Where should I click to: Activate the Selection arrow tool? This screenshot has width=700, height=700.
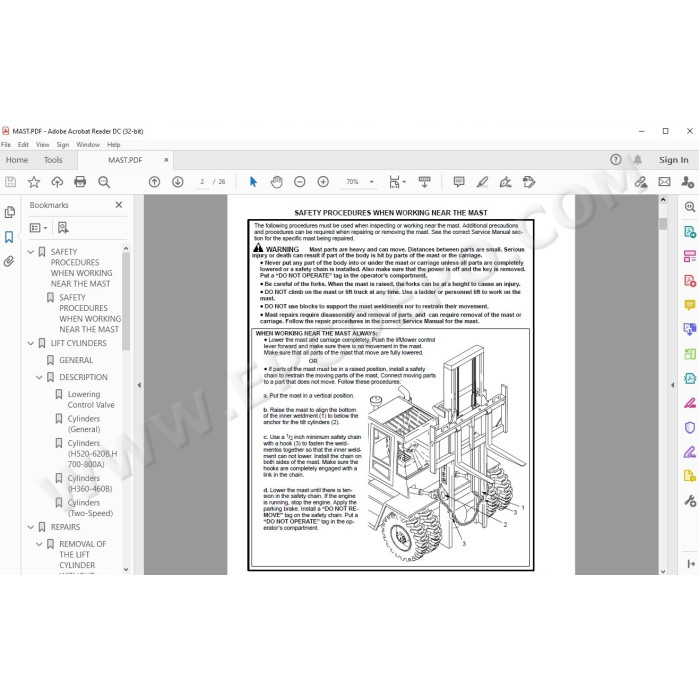pos(253,182)
